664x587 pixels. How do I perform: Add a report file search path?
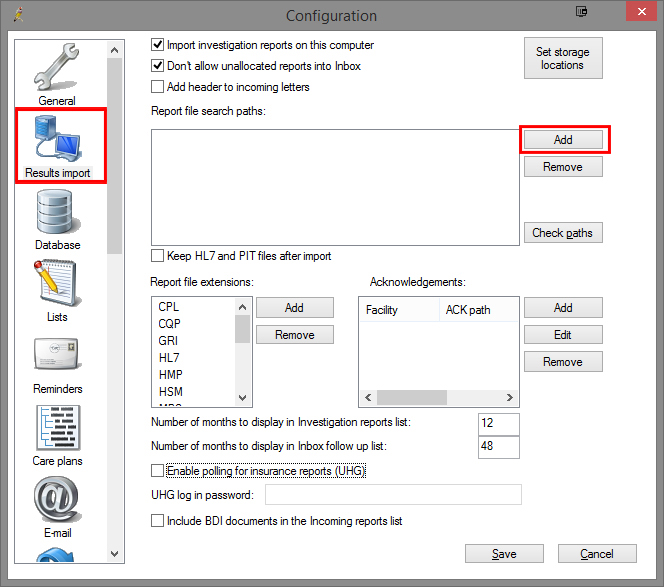coord(563,140)
